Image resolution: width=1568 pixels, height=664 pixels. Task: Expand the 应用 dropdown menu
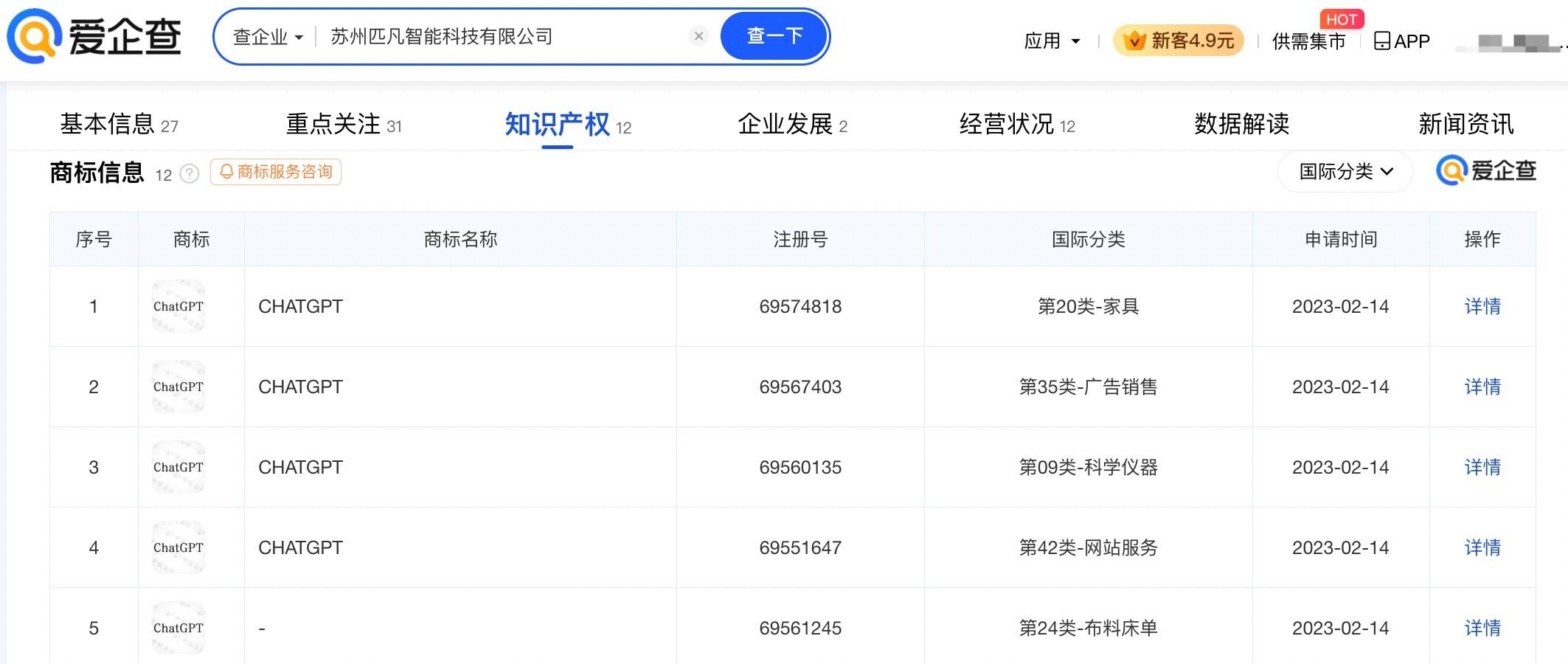click(x=1052, y=41)
